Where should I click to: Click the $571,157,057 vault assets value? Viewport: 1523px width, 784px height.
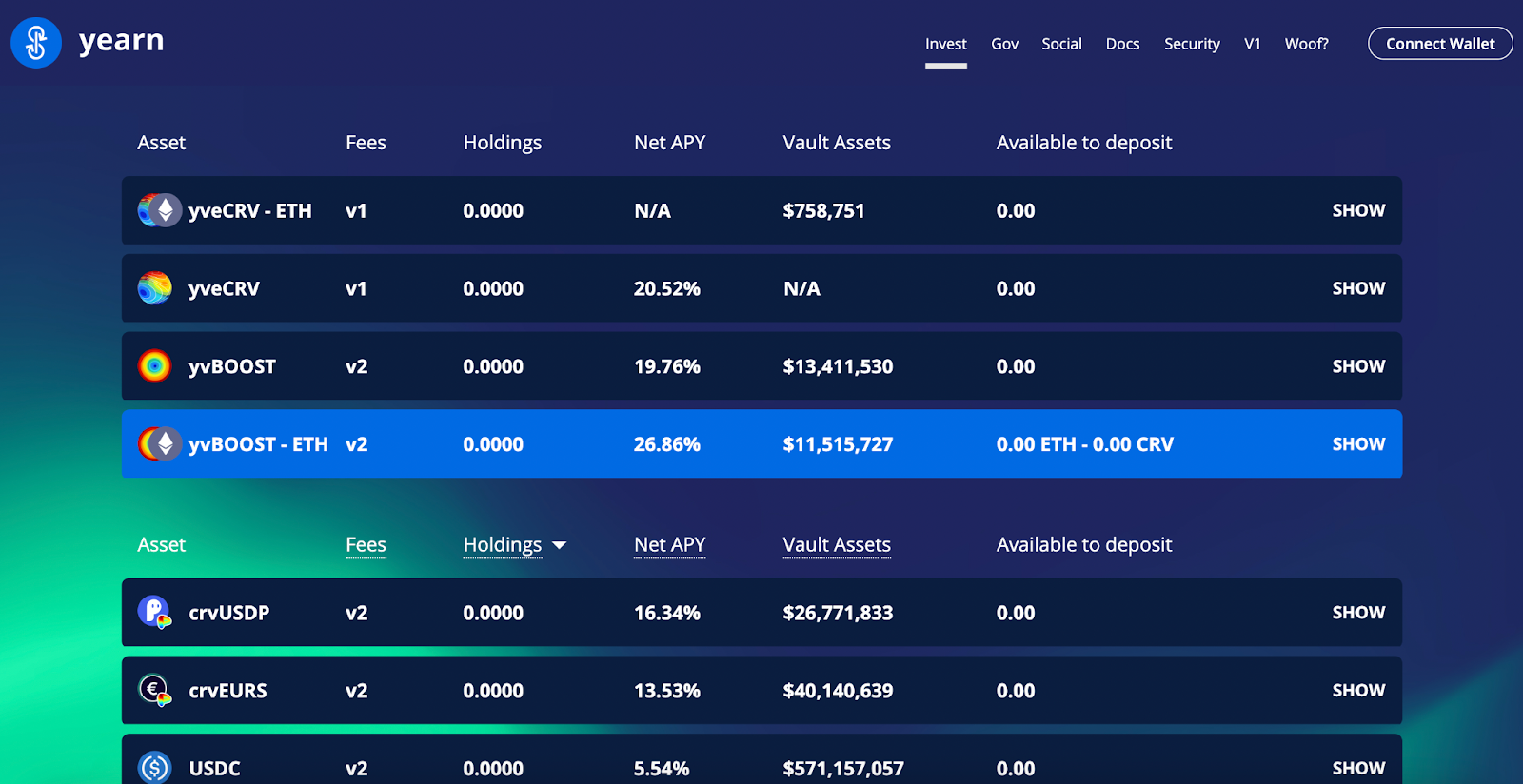pos(843,768)
